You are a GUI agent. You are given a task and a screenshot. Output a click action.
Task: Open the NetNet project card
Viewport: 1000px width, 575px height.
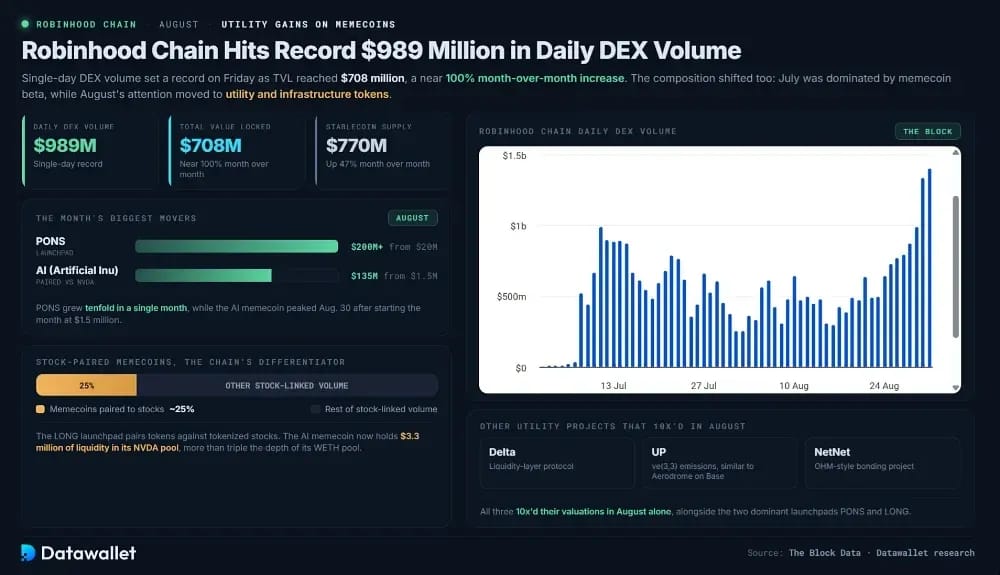883,463
